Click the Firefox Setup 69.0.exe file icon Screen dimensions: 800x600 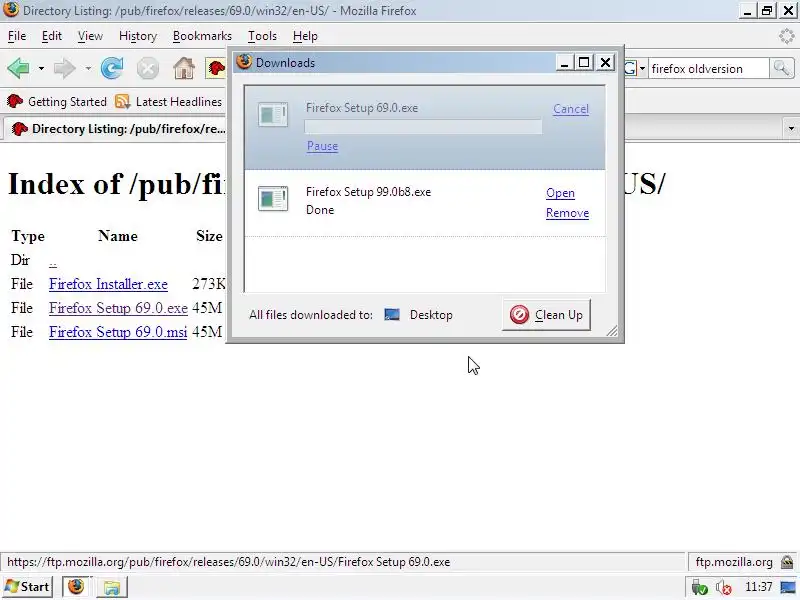(x=273, y=114)
